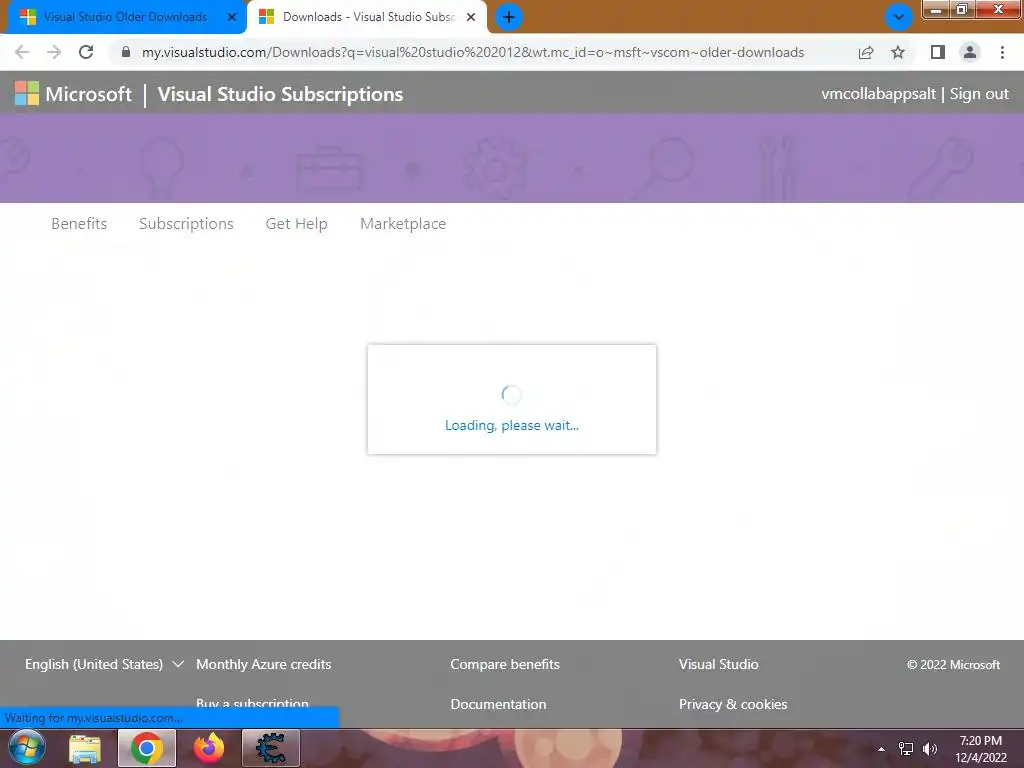The height and width of the screenshot is (768, 1024).
Task: Click Documentation footer link
Action: [x=498, y=704]
